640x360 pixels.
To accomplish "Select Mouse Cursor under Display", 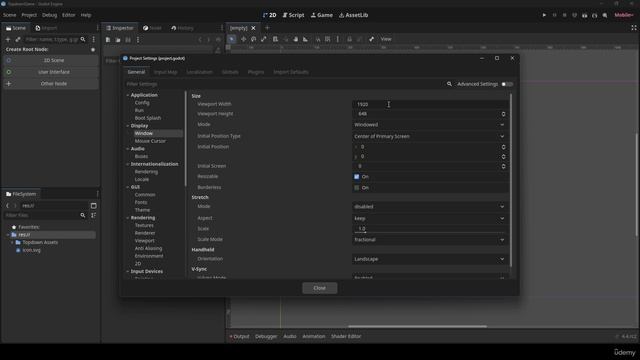I will (150, 141).
